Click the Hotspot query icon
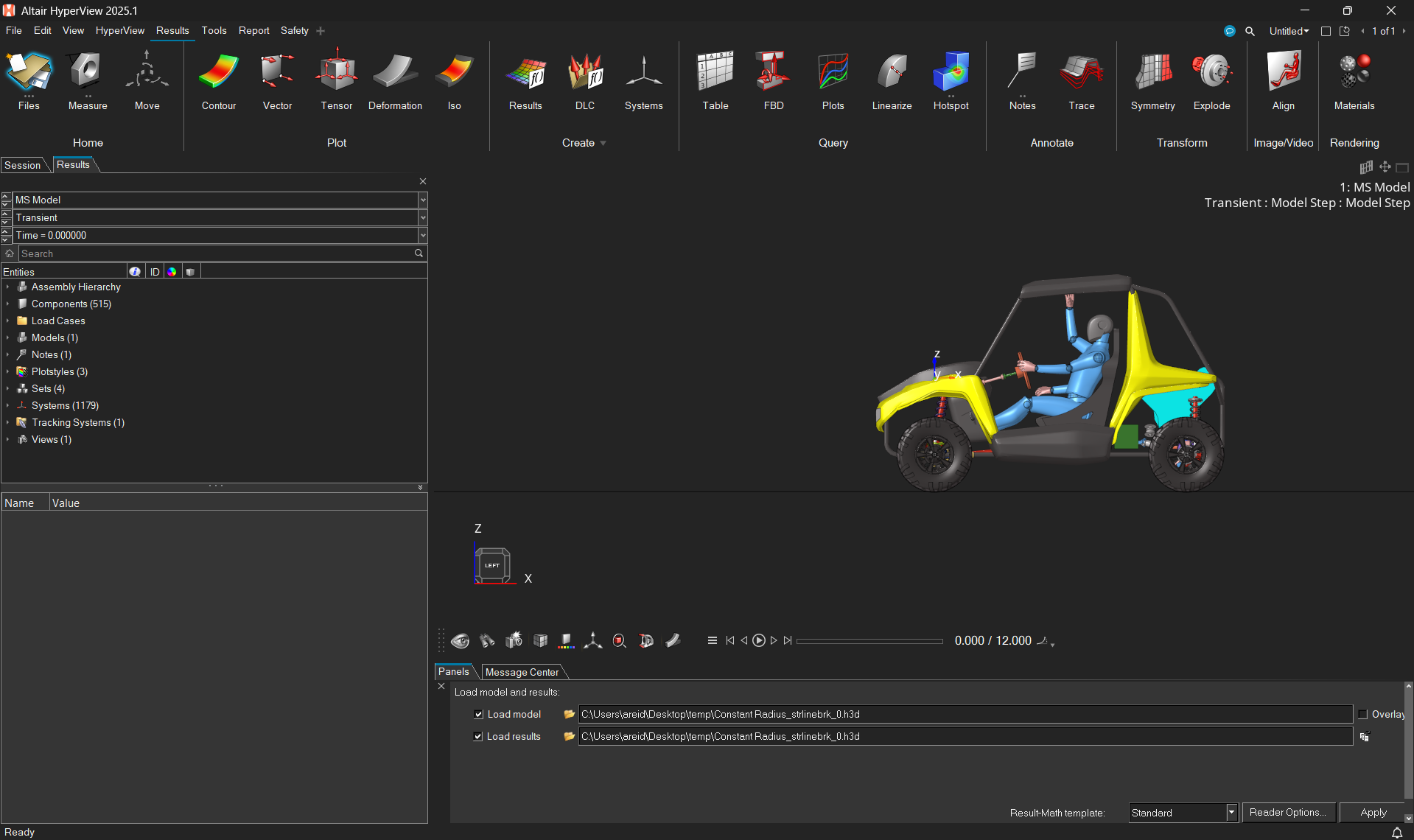The width and height of the screenshot is (1414, 840). pos(951,81)
